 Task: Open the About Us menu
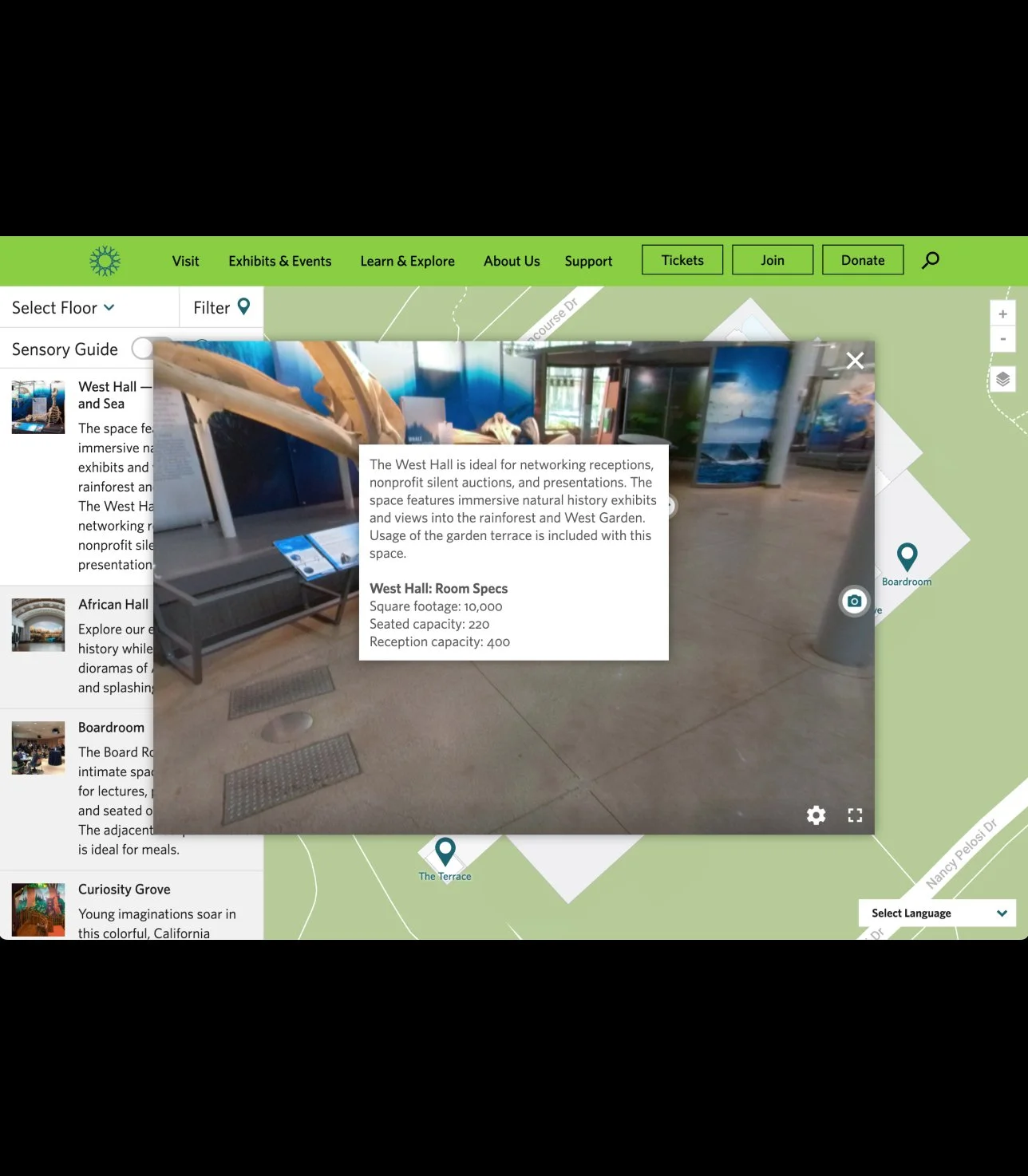click(512, 261)
